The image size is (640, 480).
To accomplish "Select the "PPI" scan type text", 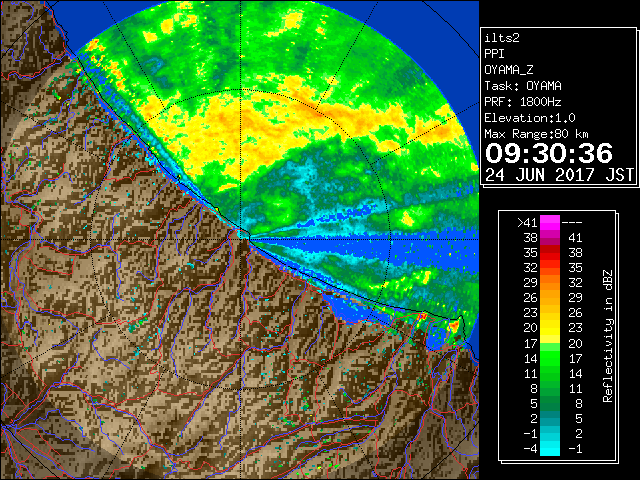I will (x=494, y=54).
